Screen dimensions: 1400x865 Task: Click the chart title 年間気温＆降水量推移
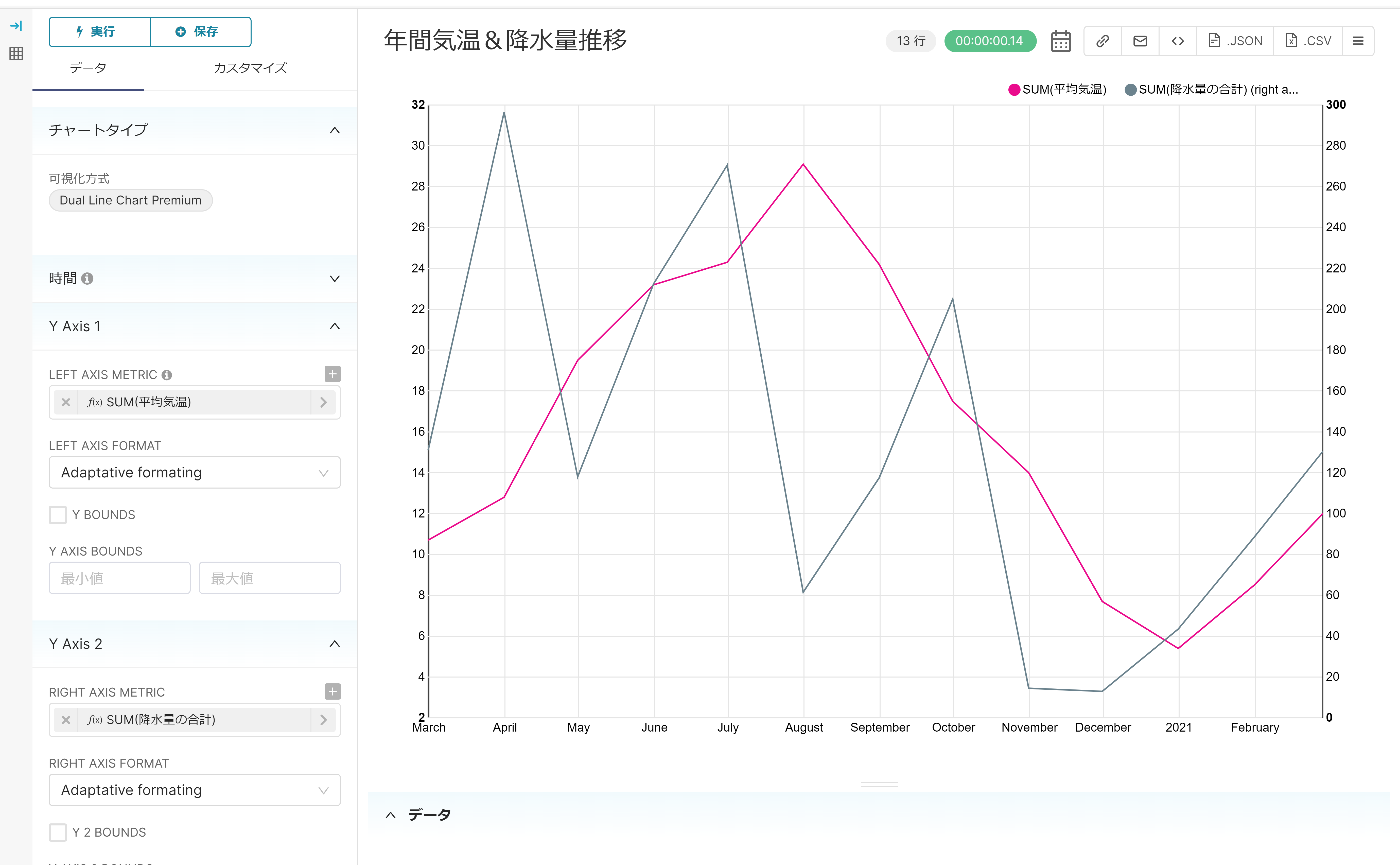click(505, 41)
